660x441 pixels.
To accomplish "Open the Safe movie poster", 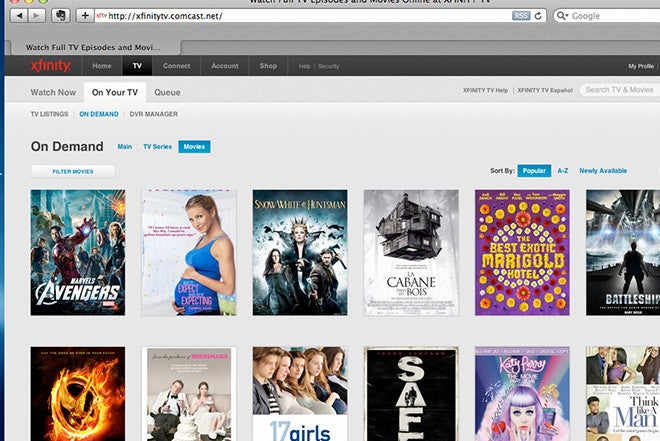I will point(411,394).
